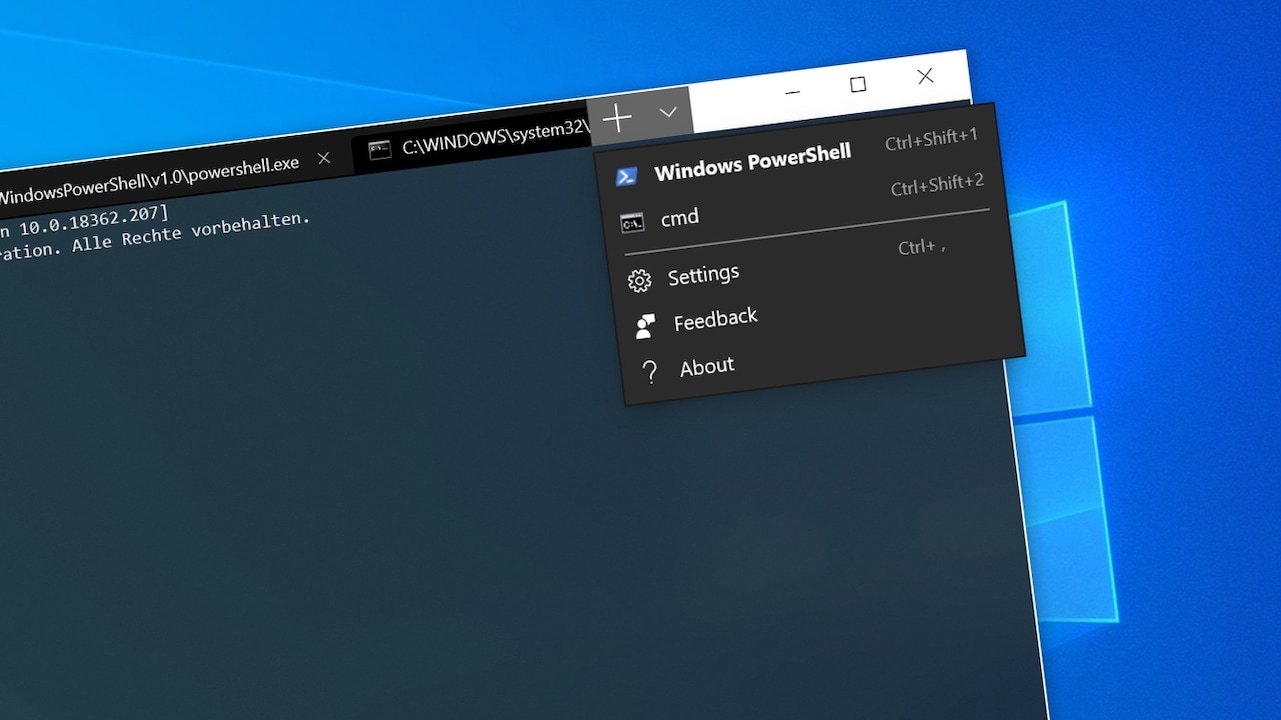The width and height of the screenshot is (1281, 720).
Task: Open Settings via the gear icon
Action: [x=639, y=280]
